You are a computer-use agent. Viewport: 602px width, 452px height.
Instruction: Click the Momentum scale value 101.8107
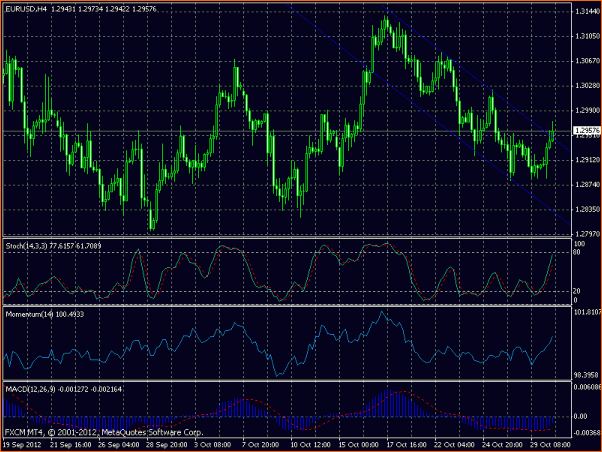point(587,312)
